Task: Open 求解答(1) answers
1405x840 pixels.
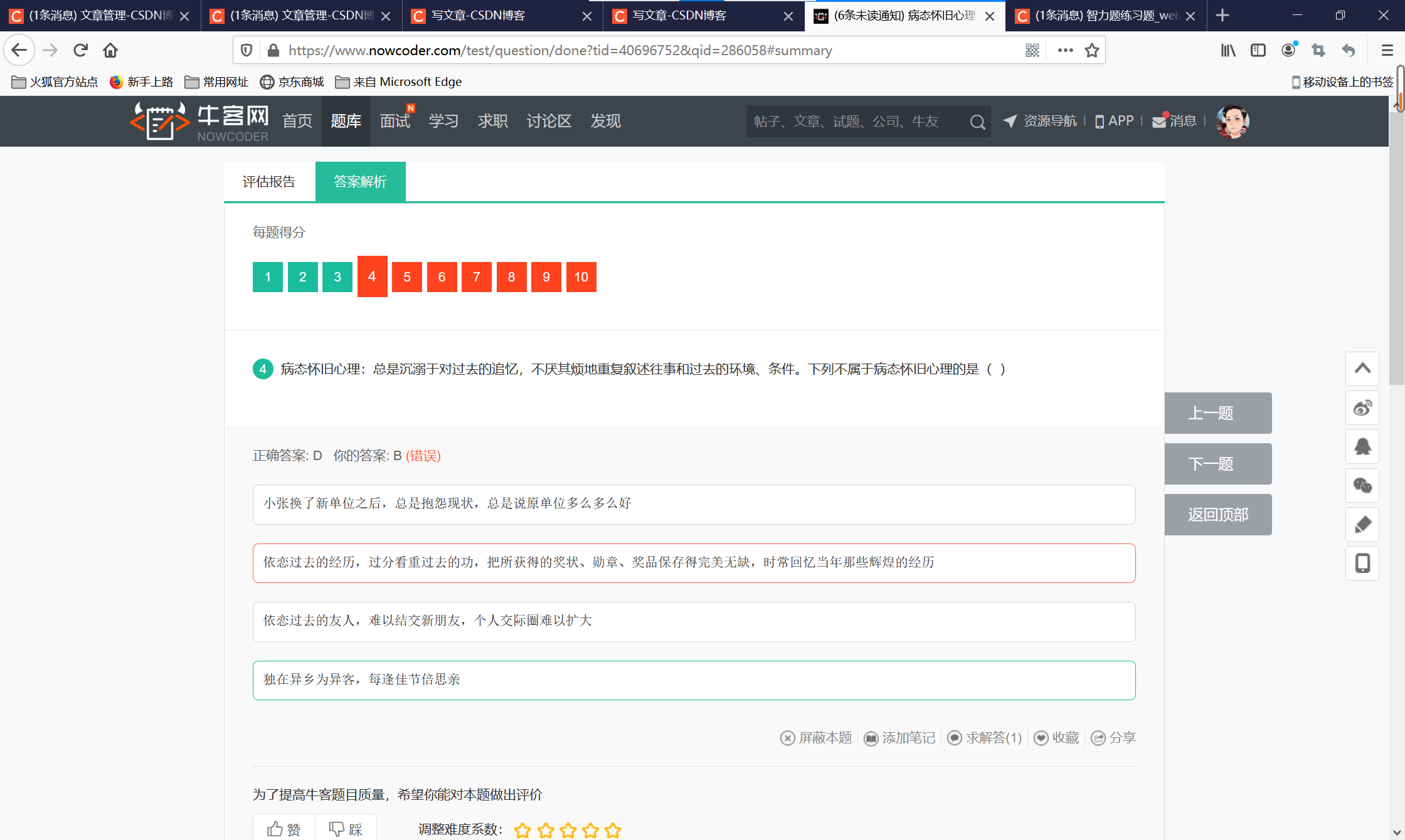Action: point(985,738)
